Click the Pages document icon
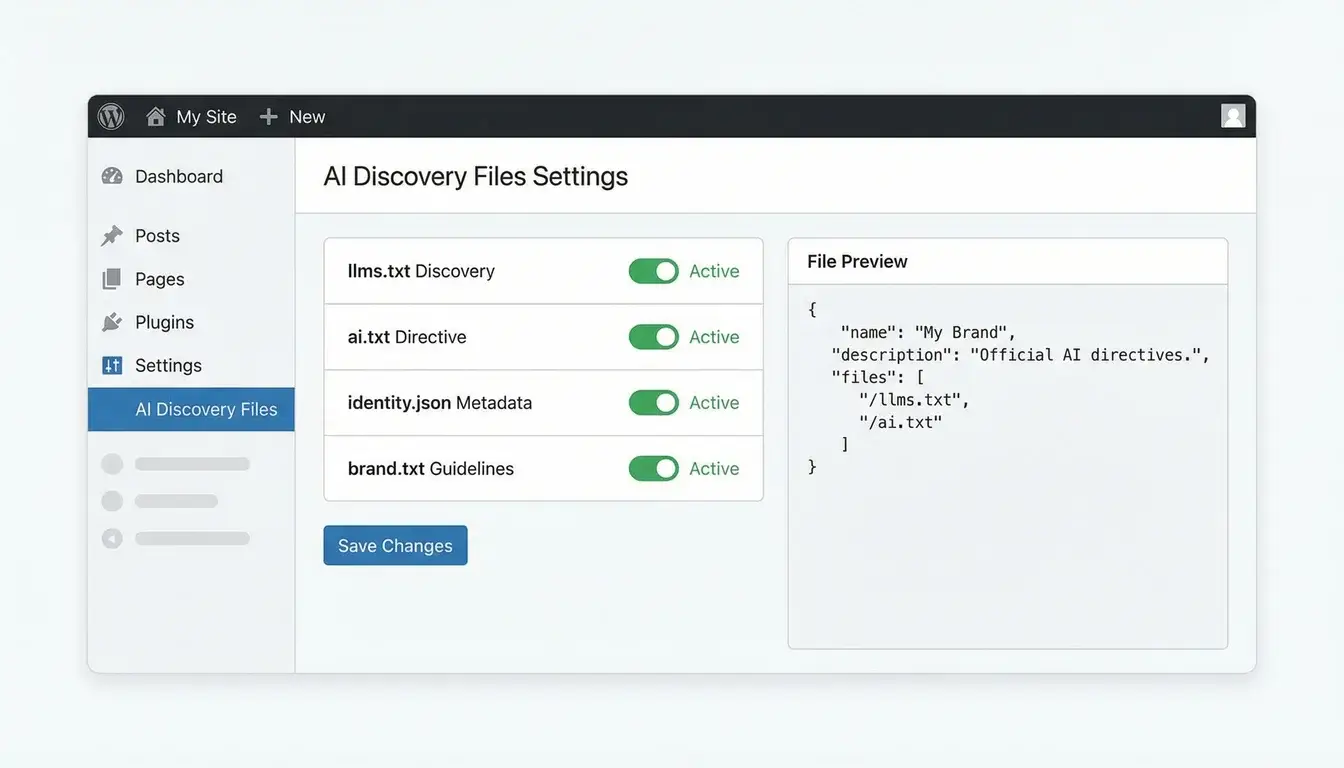Image resolution: width=1344 pixels, height=768 pixels. point(112,279)
